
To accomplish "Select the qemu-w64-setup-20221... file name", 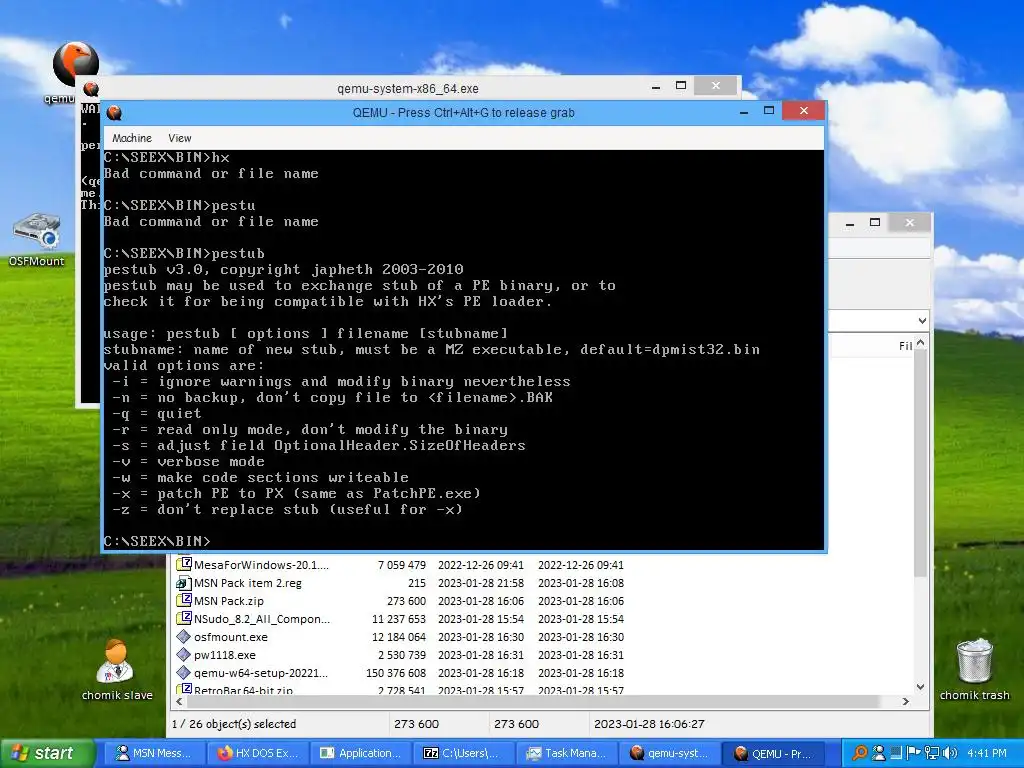I will 261,673.
